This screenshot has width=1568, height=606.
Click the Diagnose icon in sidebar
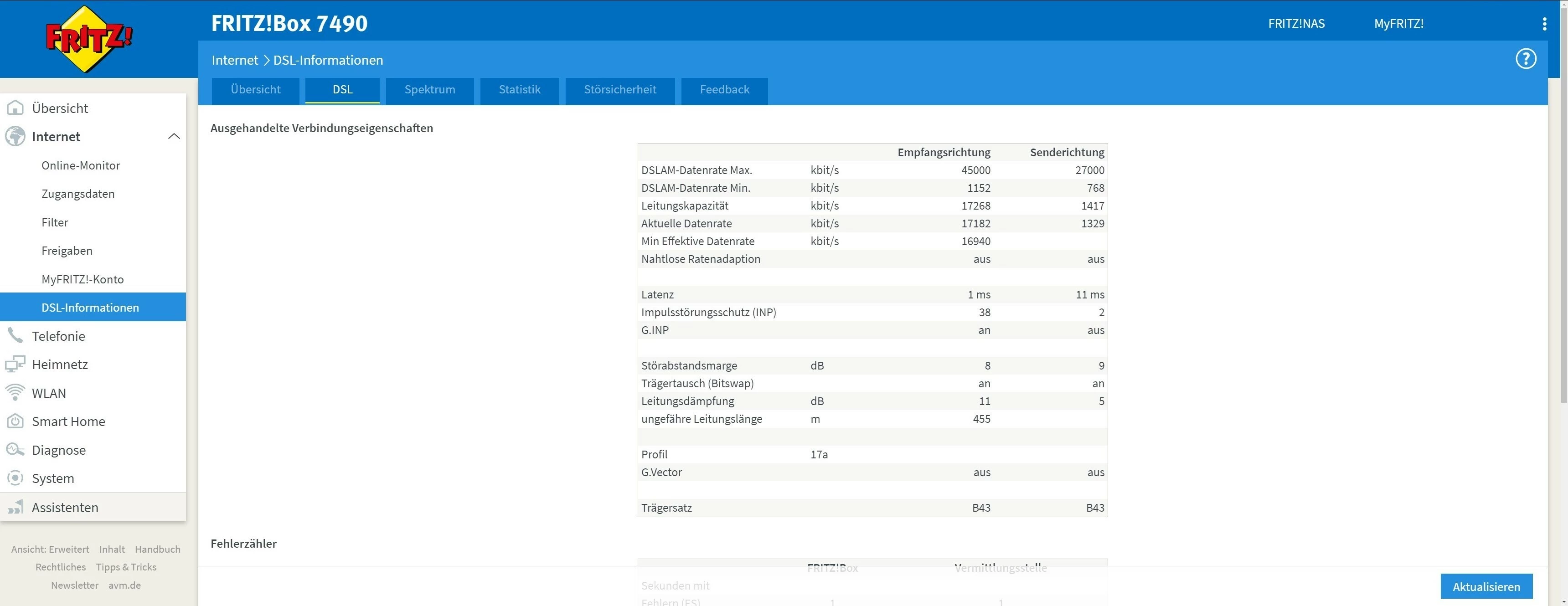[15, 450]
